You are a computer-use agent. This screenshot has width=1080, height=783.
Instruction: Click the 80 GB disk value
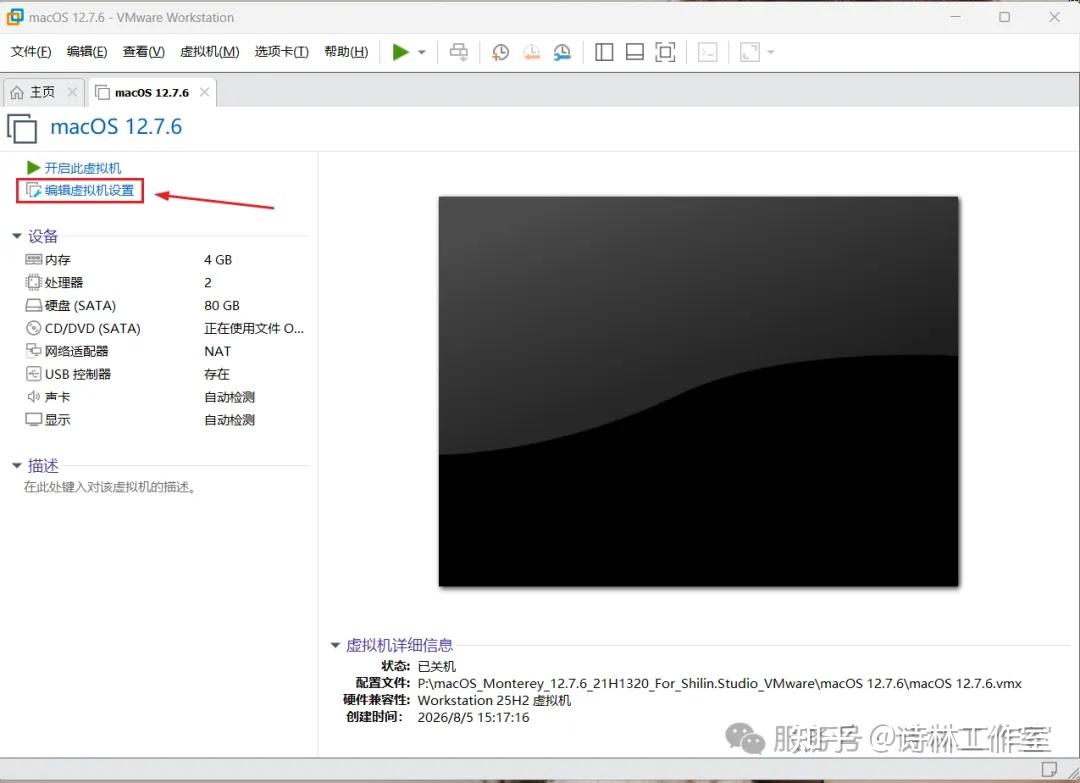pyautogui.click(x=222, y=305)
